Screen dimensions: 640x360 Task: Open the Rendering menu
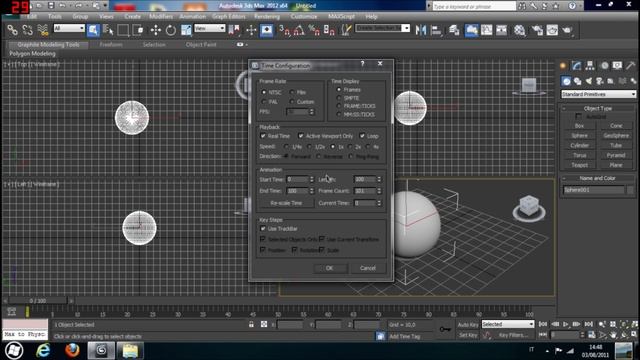[x=267, y=17]
